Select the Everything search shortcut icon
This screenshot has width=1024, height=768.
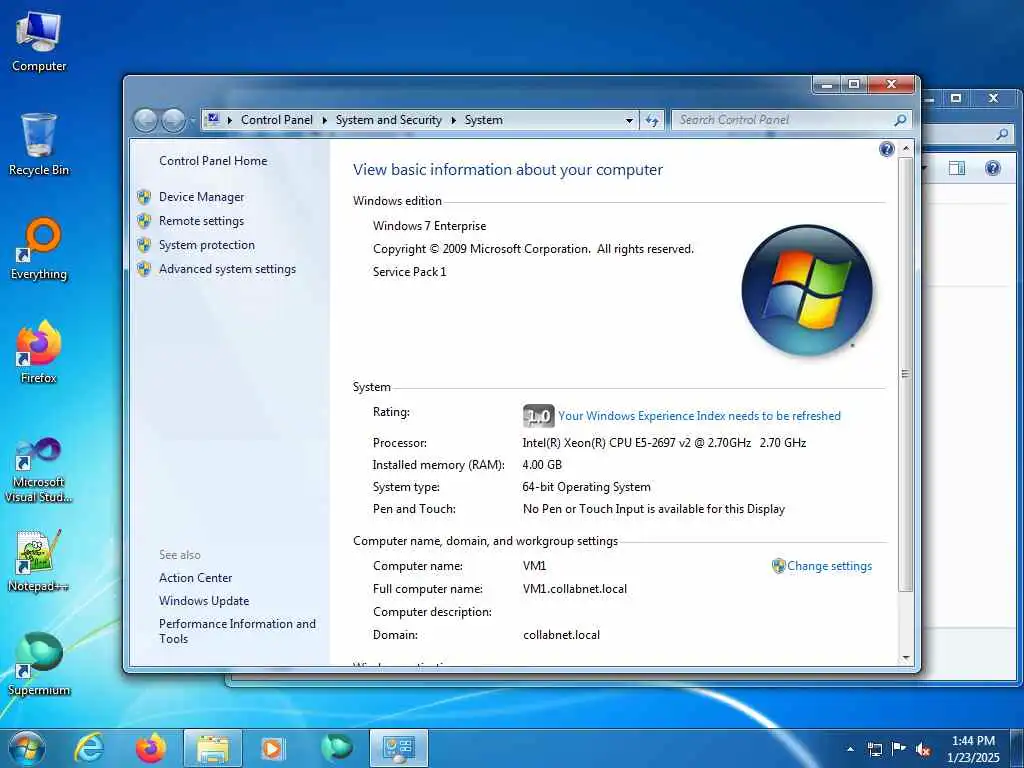[x=39, y=249]
